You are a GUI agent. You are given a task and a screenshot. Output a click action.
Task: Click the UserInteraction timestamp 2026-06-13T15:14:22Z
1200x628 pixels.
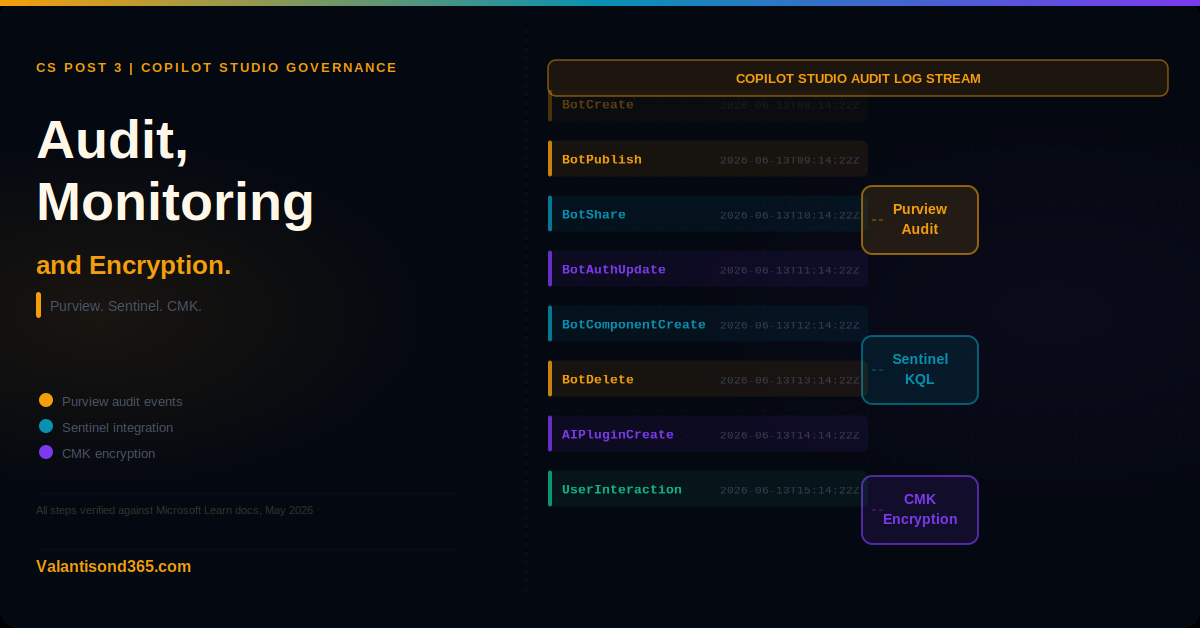790,490
